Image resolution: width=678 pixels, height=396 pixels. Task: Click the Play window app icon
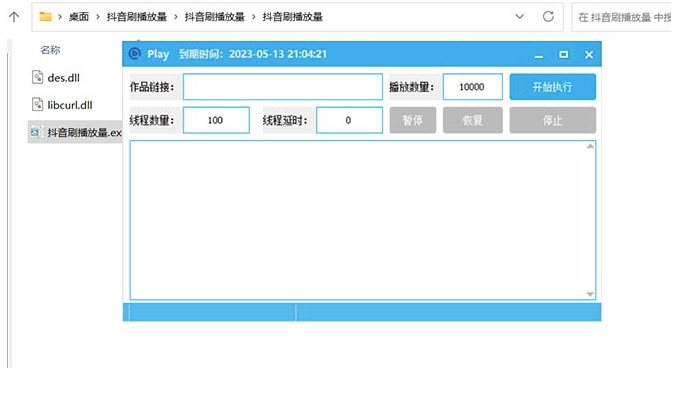click(134, 53)
